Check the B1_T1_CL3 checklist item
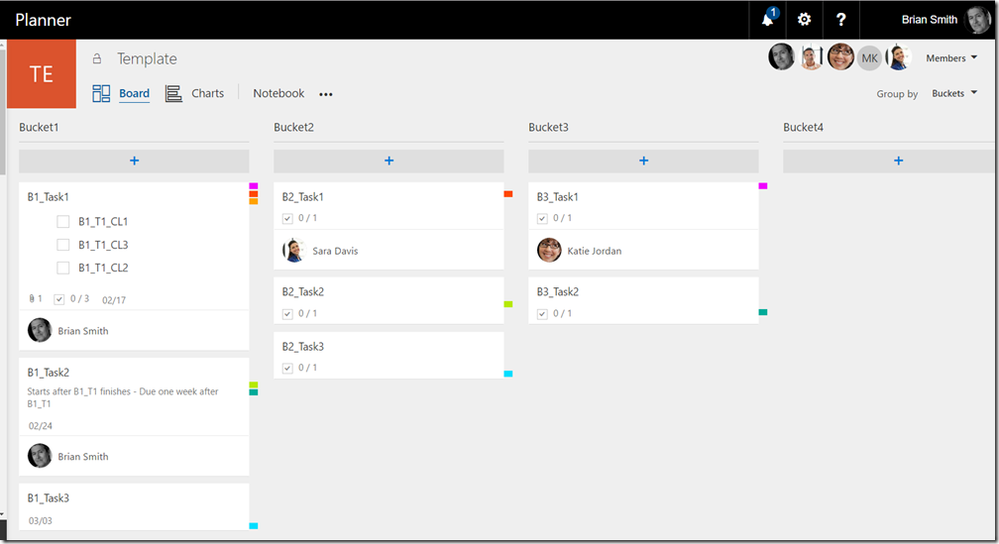The height and width of the screenshot is (544, 999). [63, 245]
